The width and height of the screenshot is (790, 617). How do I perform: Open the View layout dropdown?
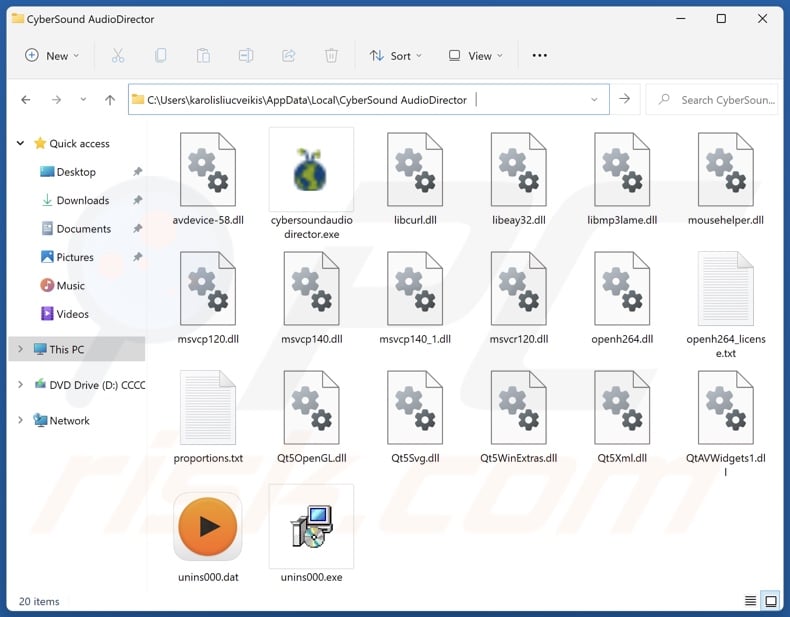(x=476, y=55)
